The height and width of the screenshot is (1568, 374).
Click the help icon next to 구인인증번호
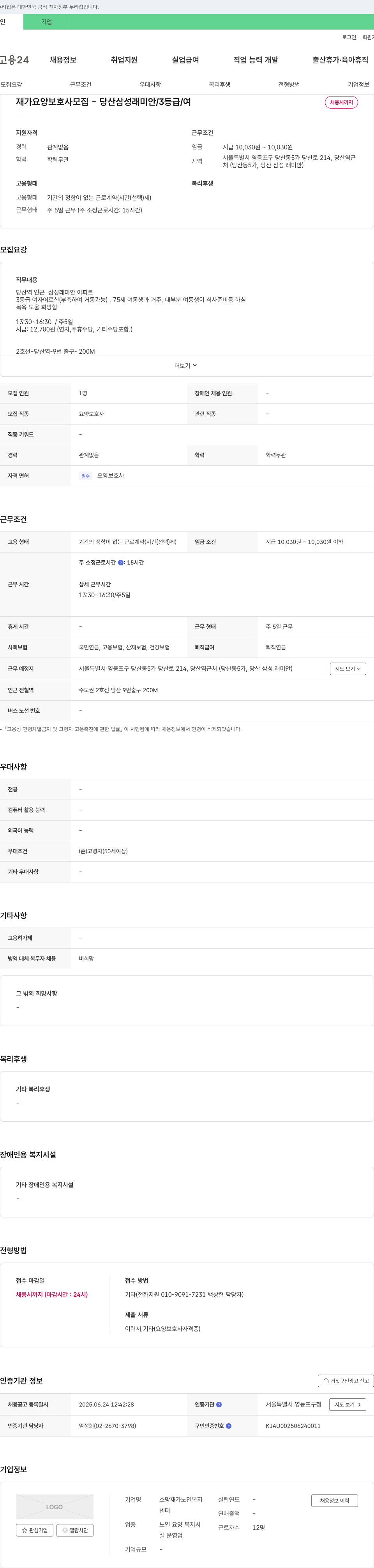tap(228, 1426)
